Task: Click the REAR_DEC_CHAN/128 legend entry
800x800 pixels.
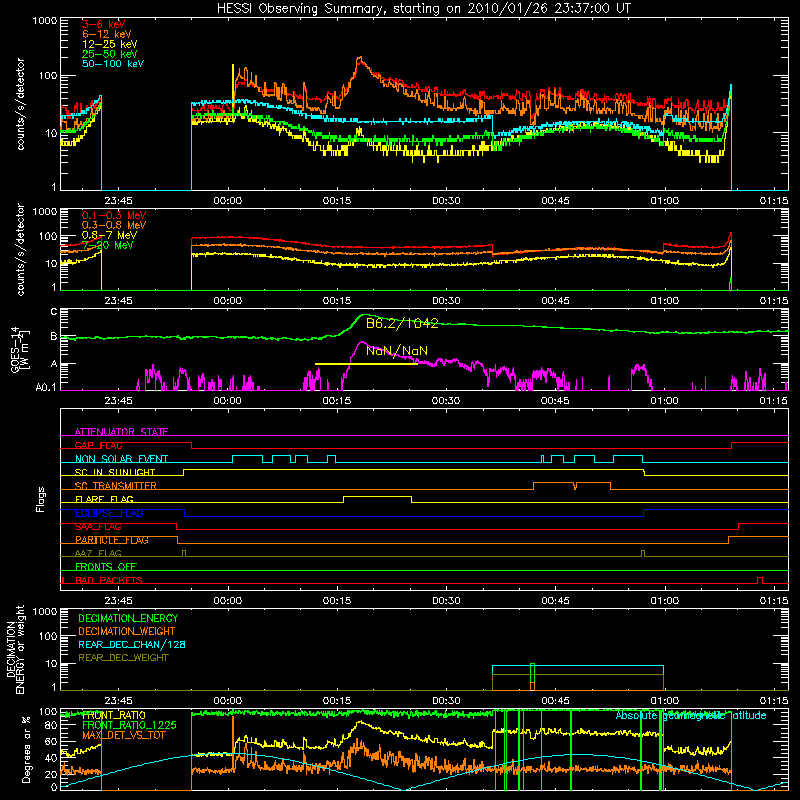Action: pos(132,644)
